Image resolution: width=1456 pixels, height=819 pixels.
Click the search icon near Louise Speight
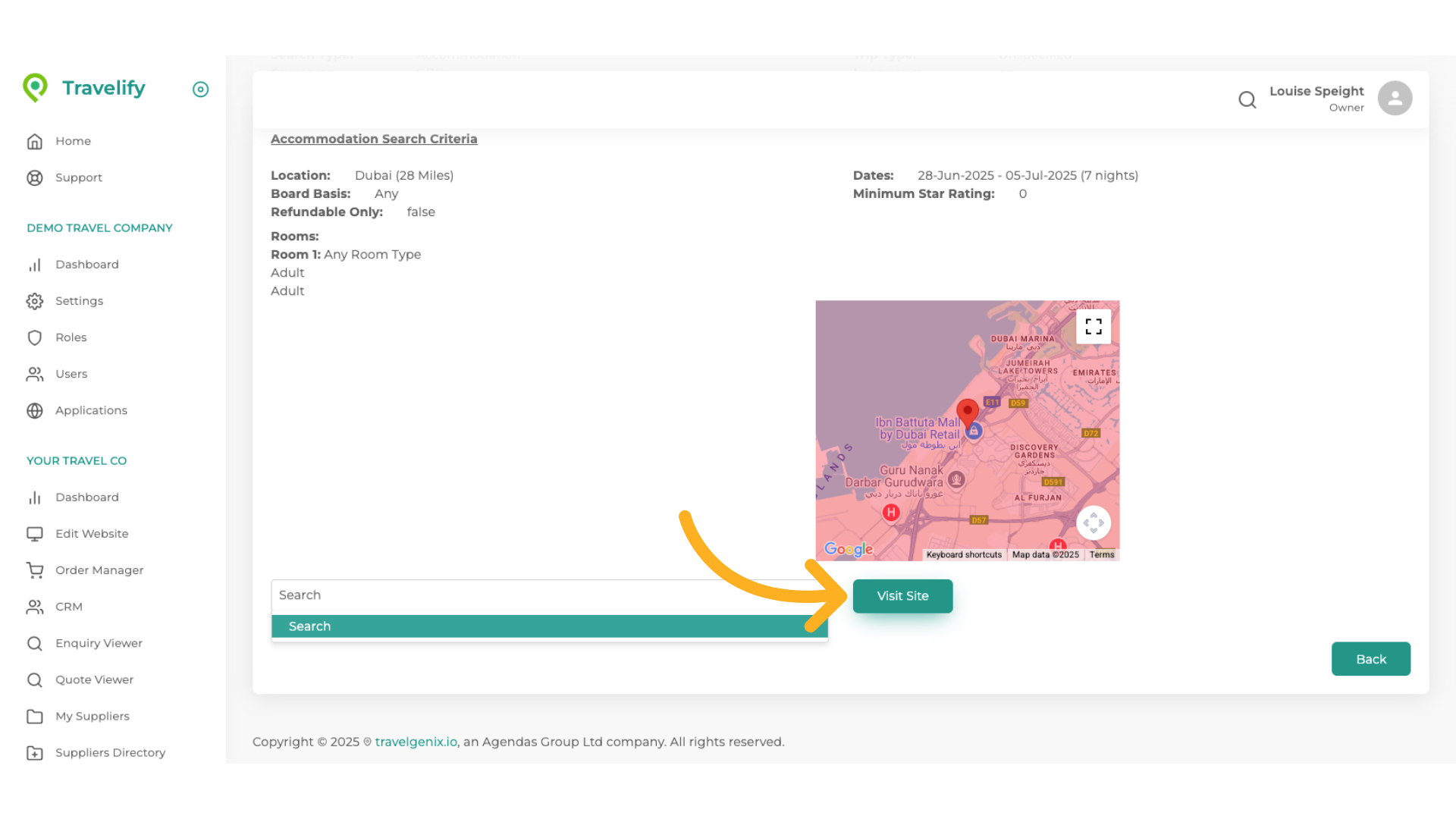click(1247, 99)
